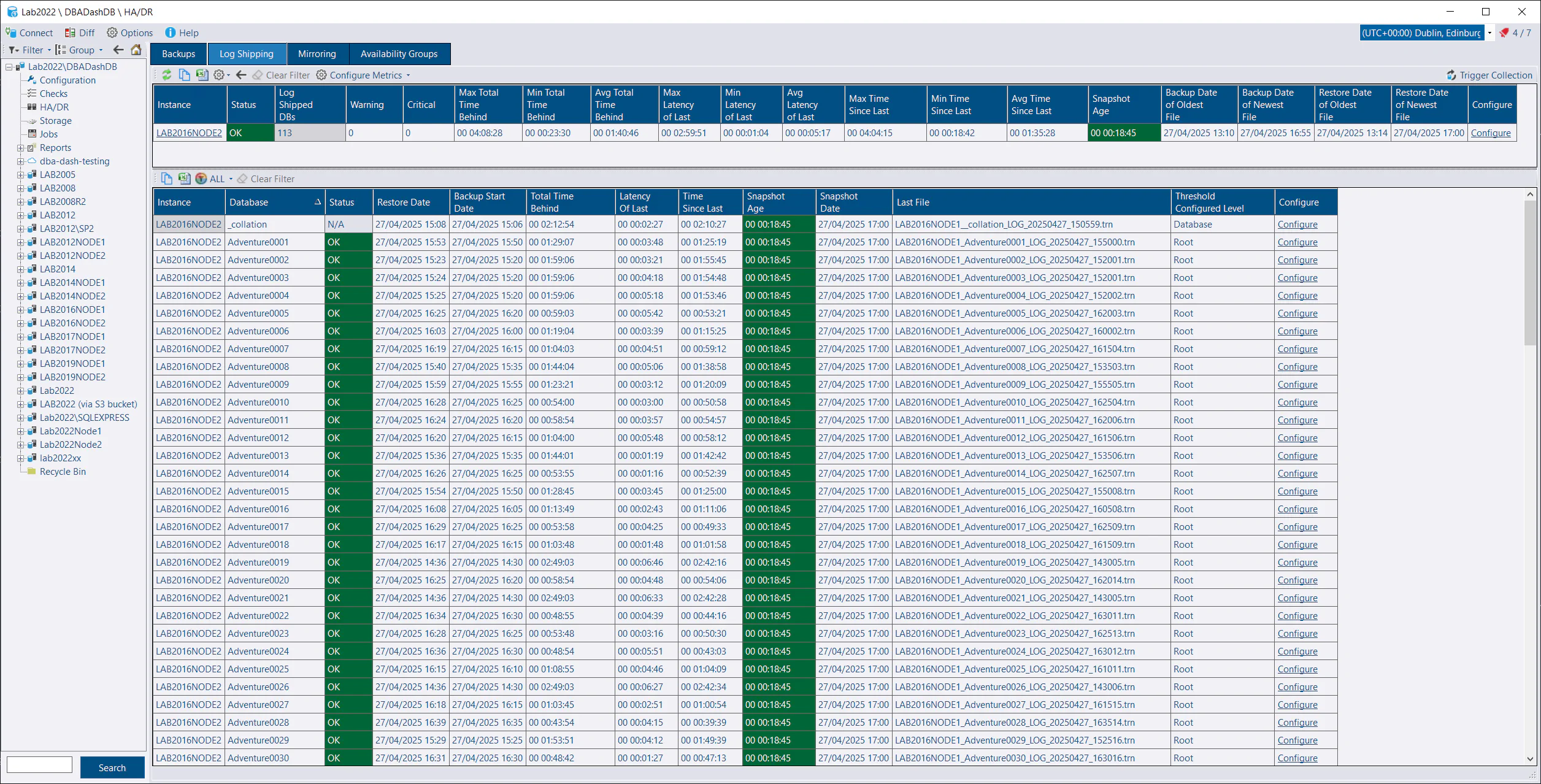
Task: Open the Configure Metrics dropdown
Action: [364, 75]
